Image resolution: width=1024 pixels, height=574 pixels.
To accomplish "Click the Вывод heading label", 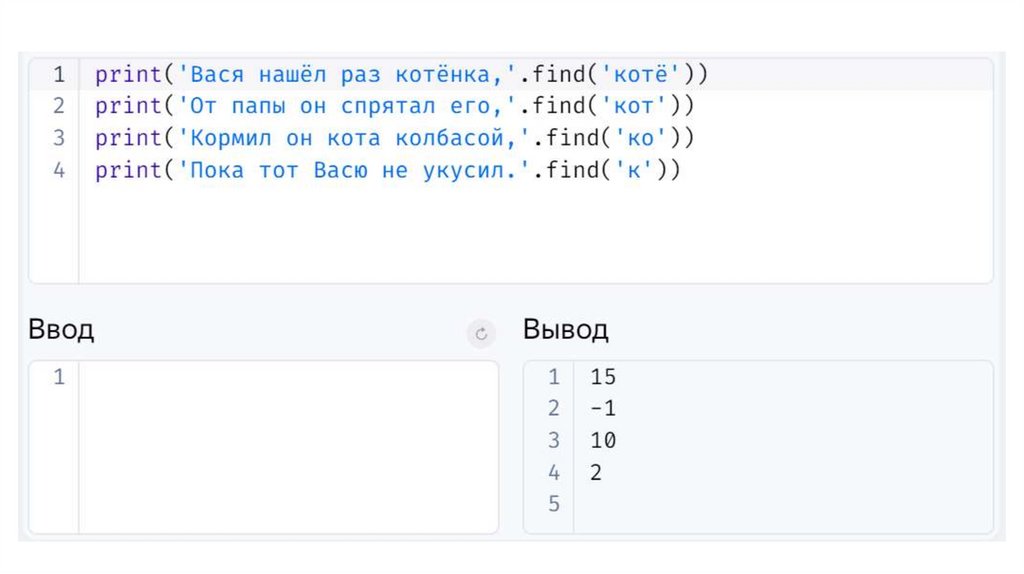I will click(565, 330).
